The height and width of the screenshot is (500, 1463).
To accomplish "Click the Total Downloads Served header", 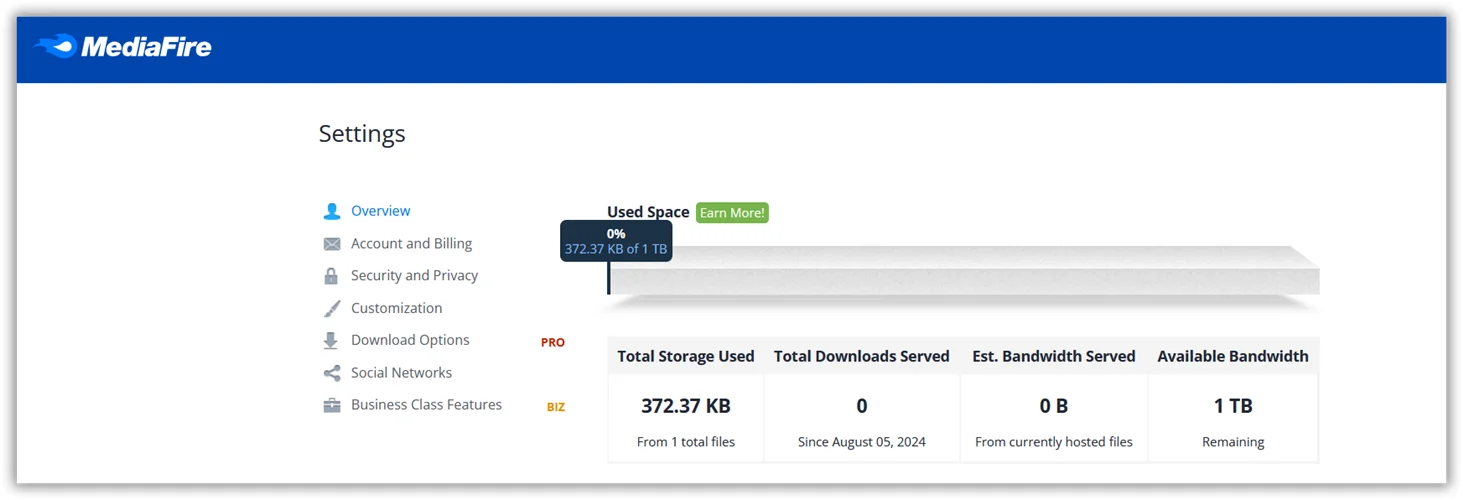I will (862, 356).
